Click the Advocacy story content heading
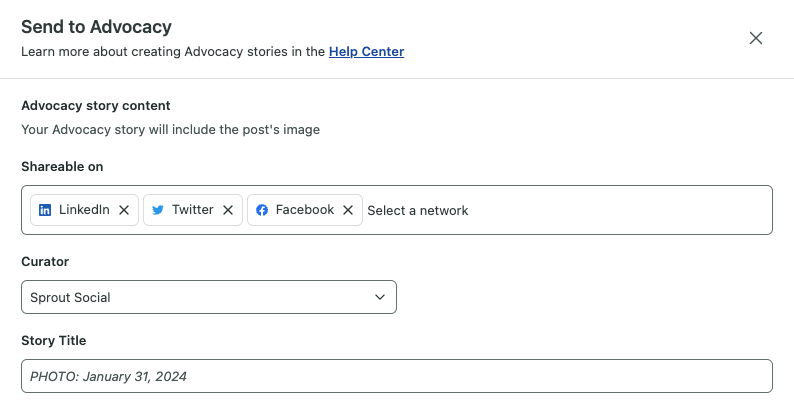Image resolution: width=794 pixels, height=405 pixels. click(96, 106)
